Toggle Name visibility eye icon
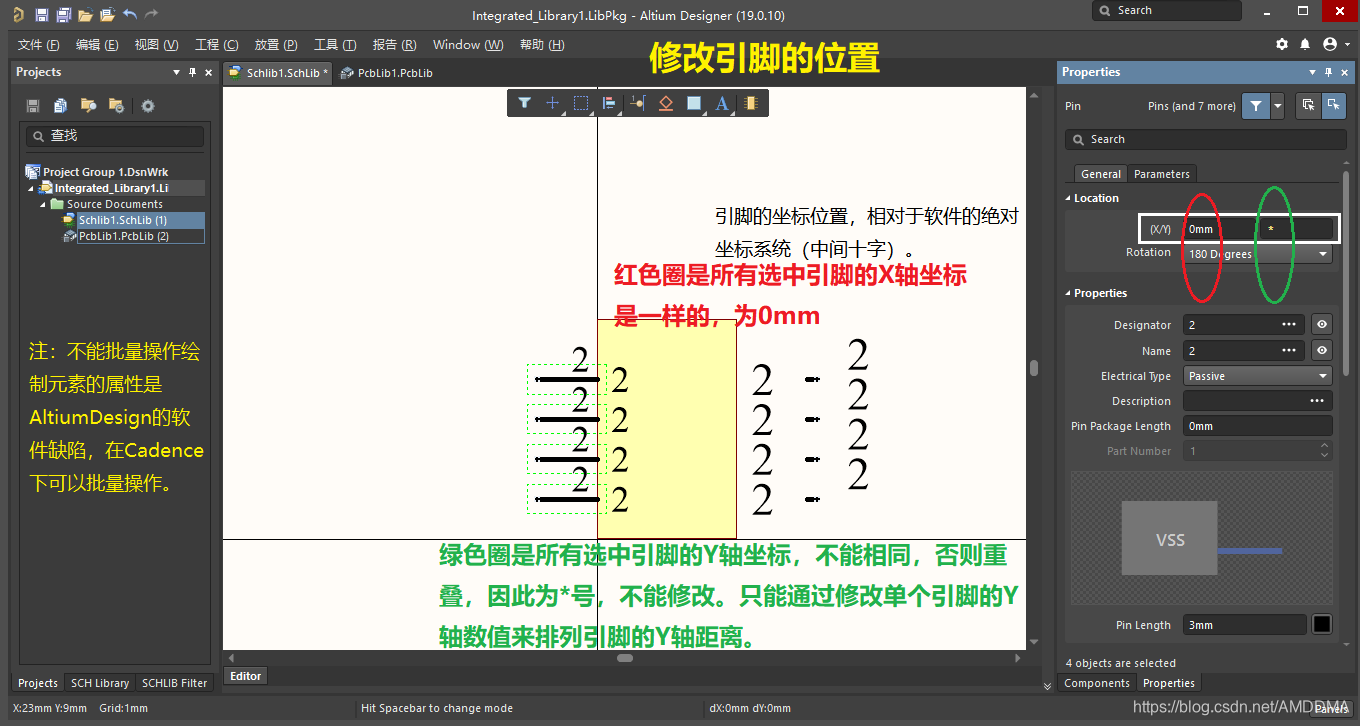The image size is (1360, 726). 1322,351
